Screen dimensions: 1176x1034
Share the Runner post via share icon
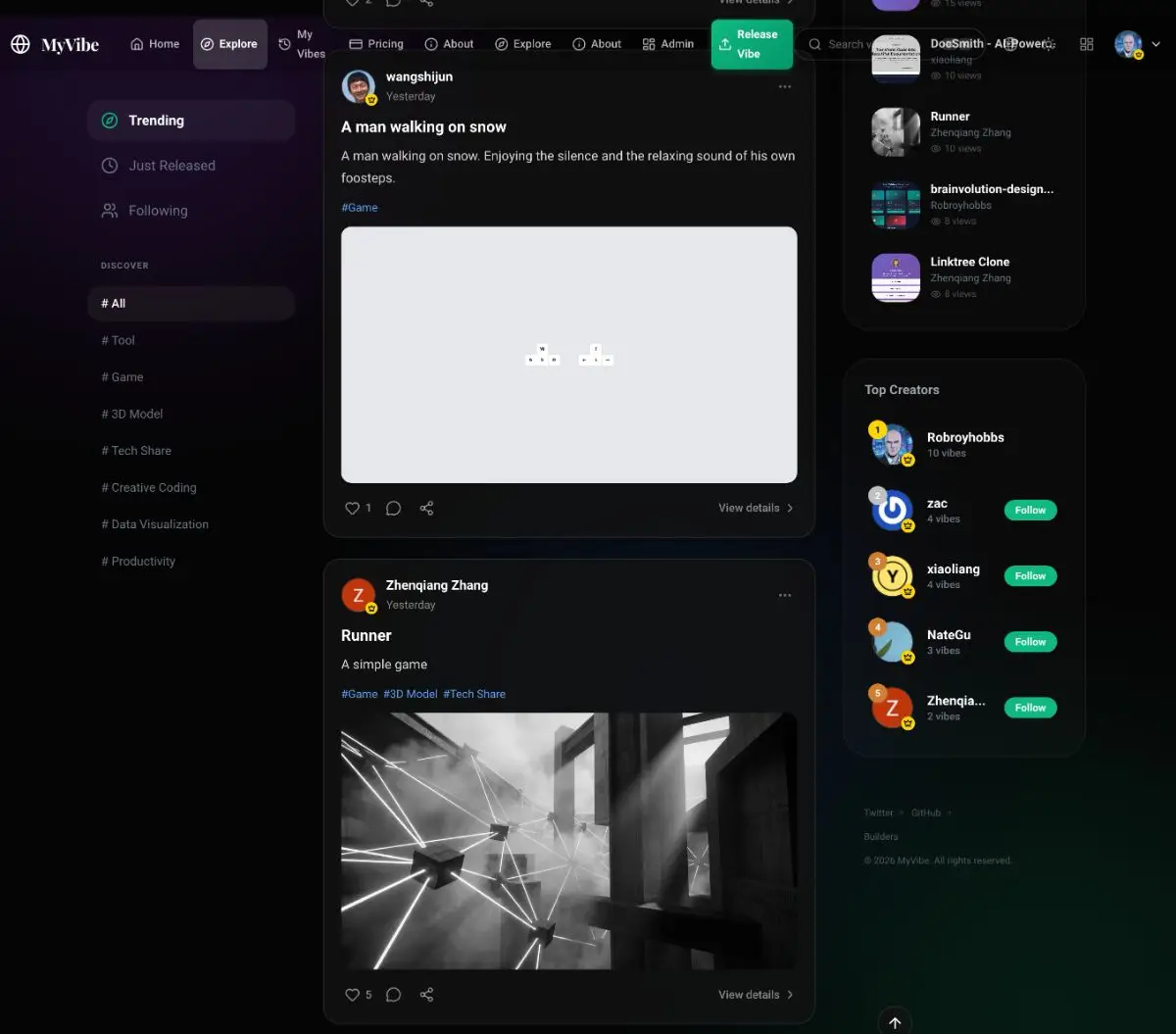tap(426, 994)
